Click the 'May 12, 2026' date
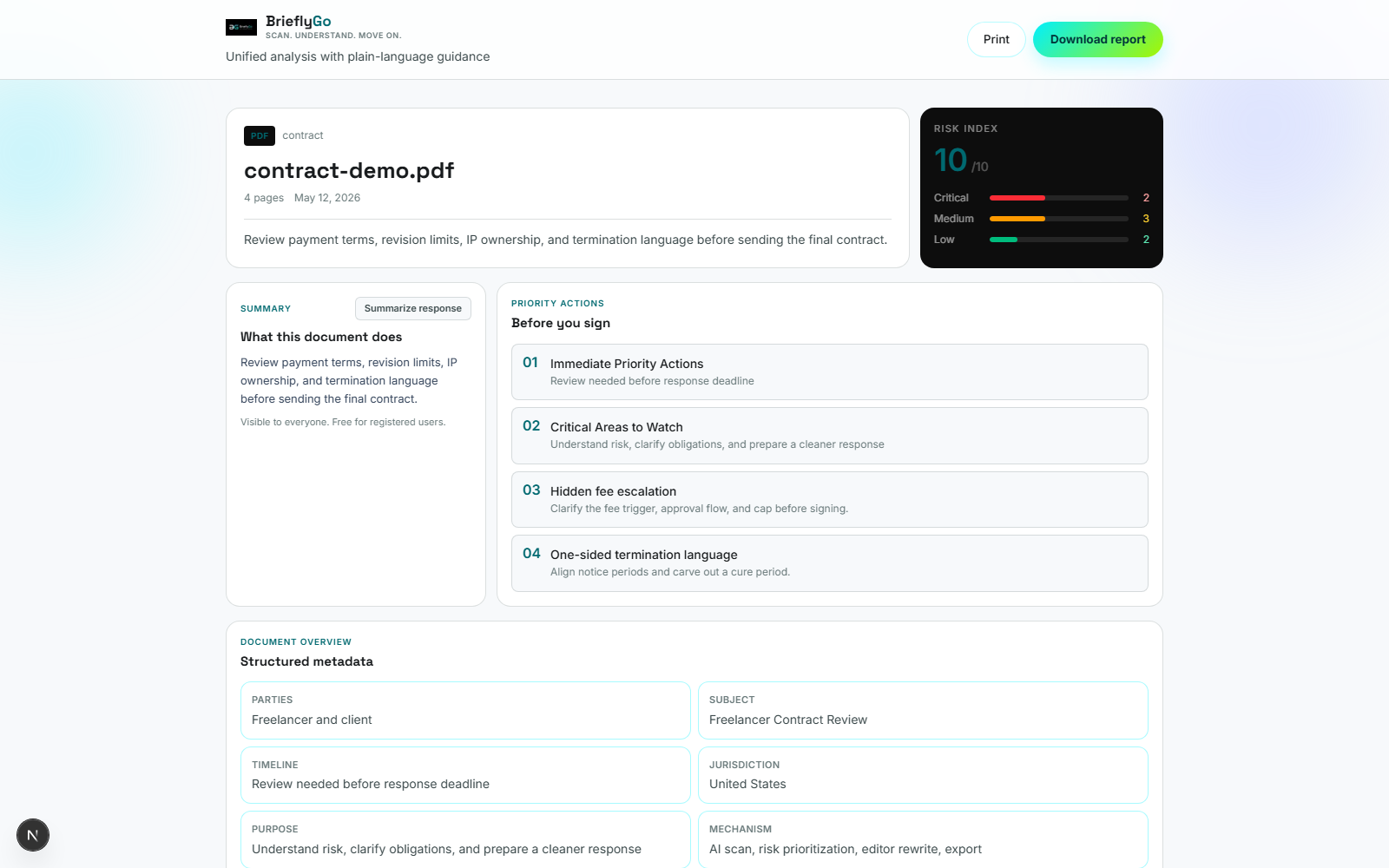 [327, 198]
